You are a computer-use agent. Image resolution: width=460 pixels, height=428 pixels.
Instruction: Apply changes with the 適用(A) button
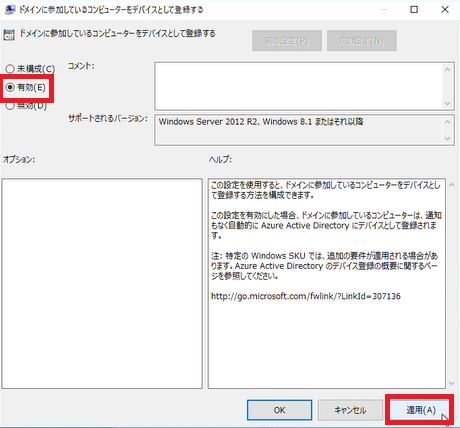point(420,410)
